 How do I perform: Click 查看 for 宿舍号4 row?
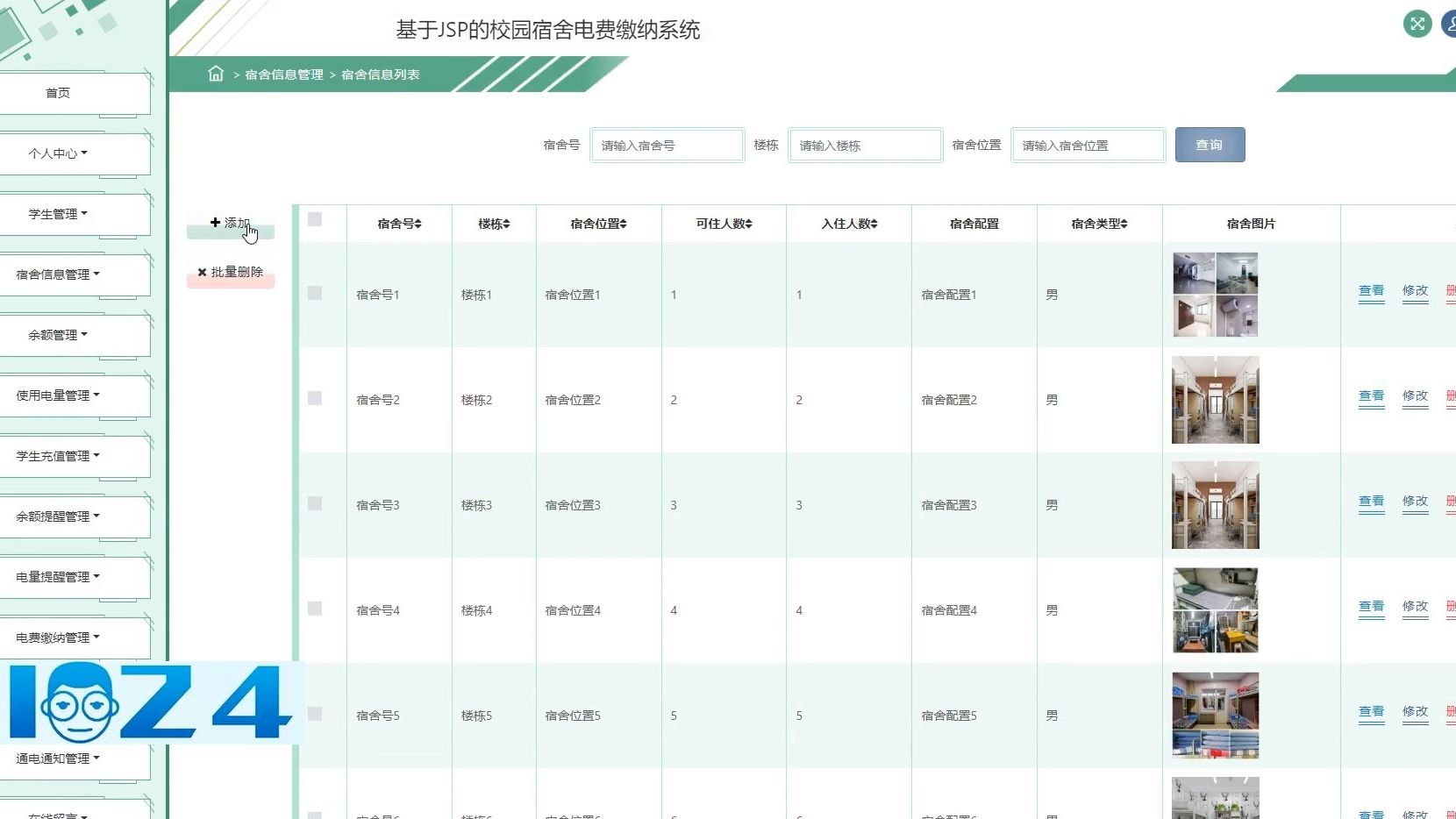coord(1371,607)
